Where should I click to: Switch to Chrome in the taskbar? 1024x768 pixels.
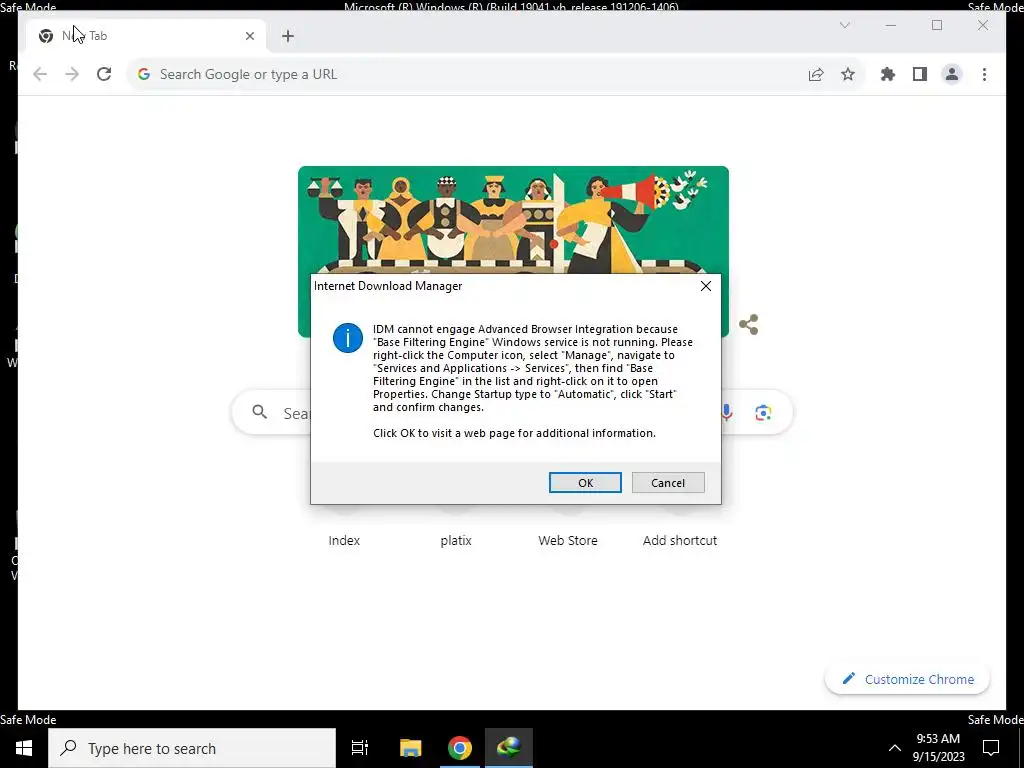click(460, 748)
